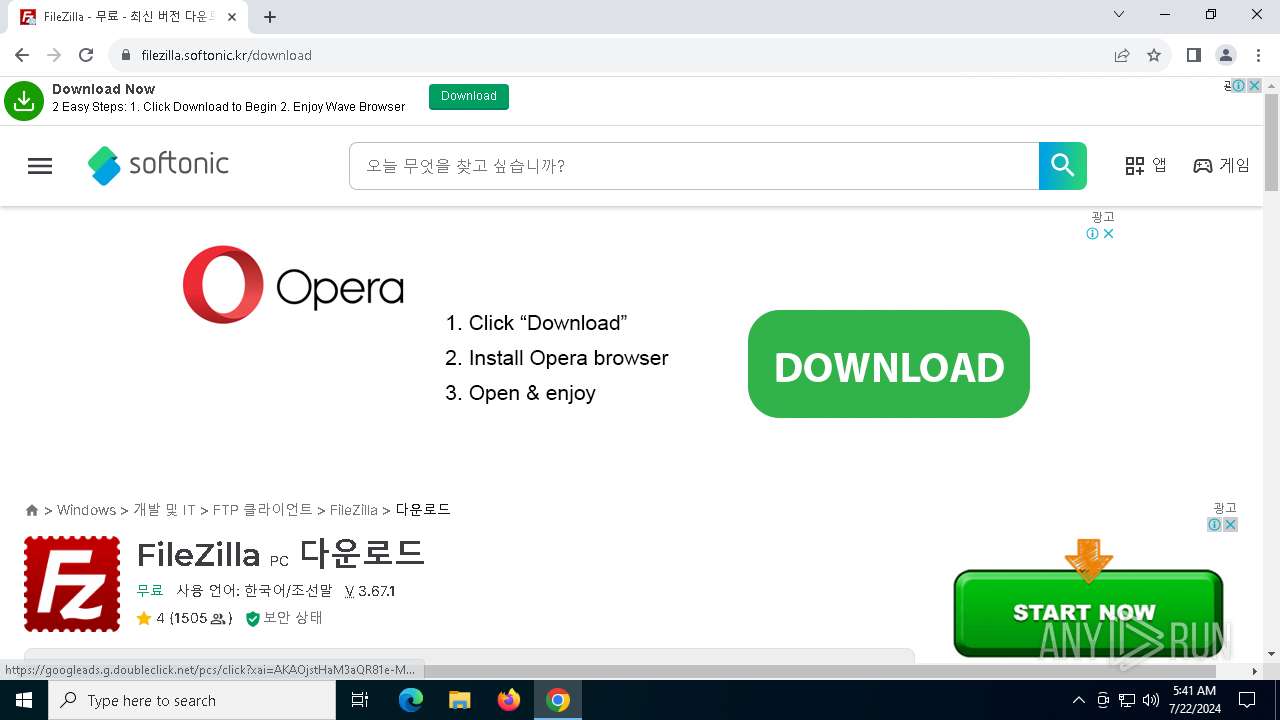Viewport: 1280px width, 720px height.
Task: Select the FileZilla tab
Action: pyautogui.click(x=128, y=17)
